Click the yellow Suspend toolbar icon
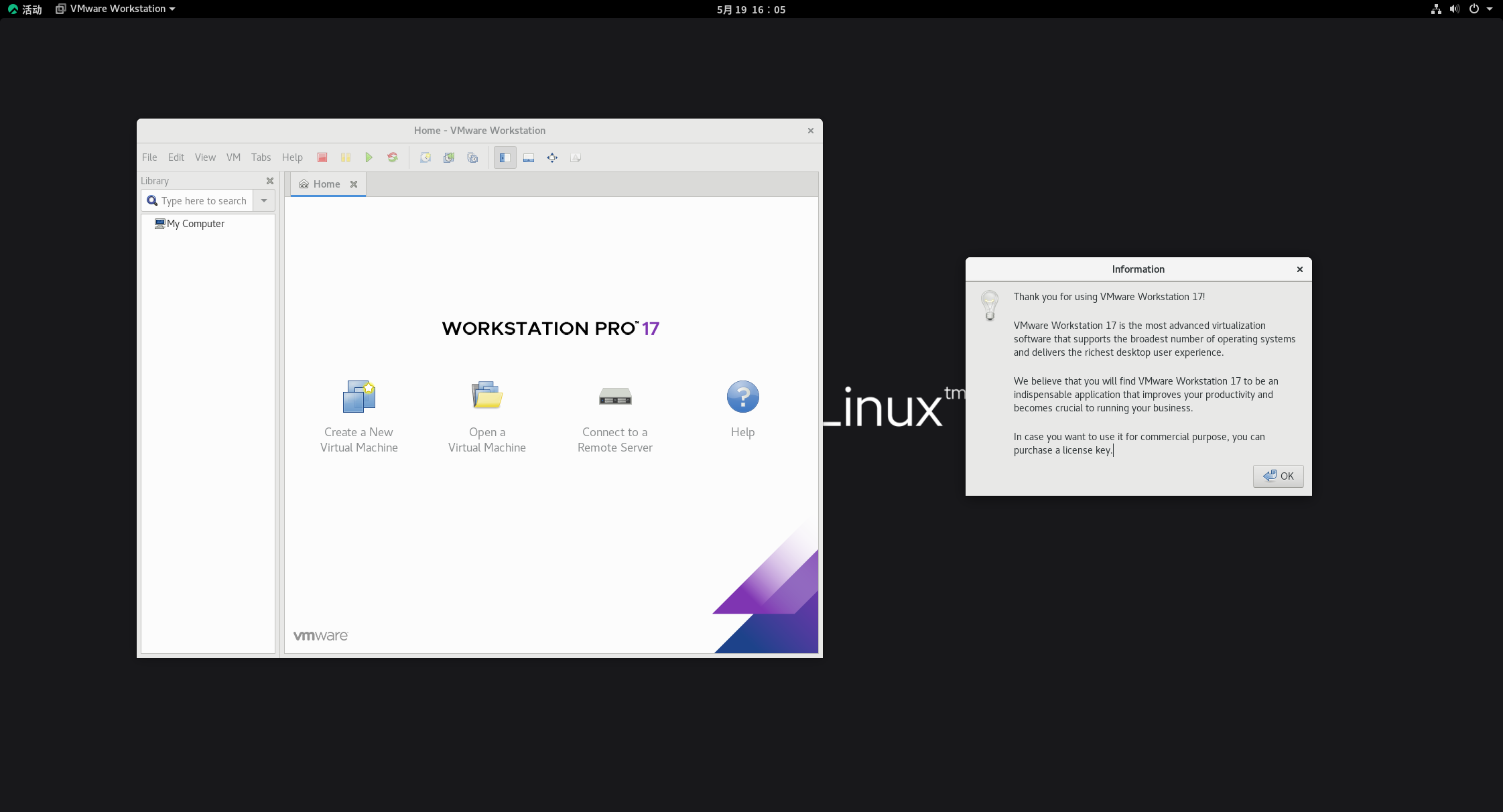The height and width of the screenshot is (812, 1503). tap(346, 157)
